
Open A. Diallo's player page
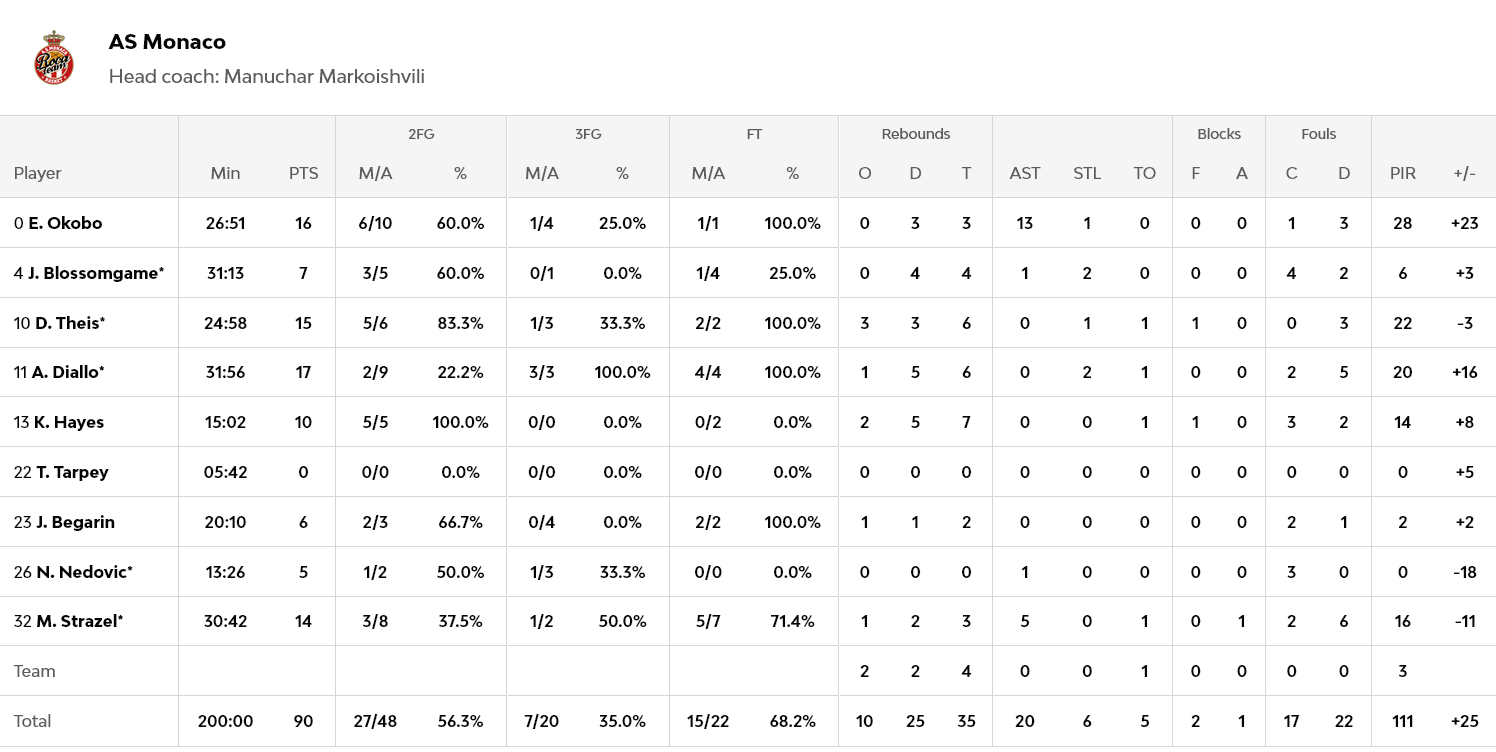click(68, 372)
